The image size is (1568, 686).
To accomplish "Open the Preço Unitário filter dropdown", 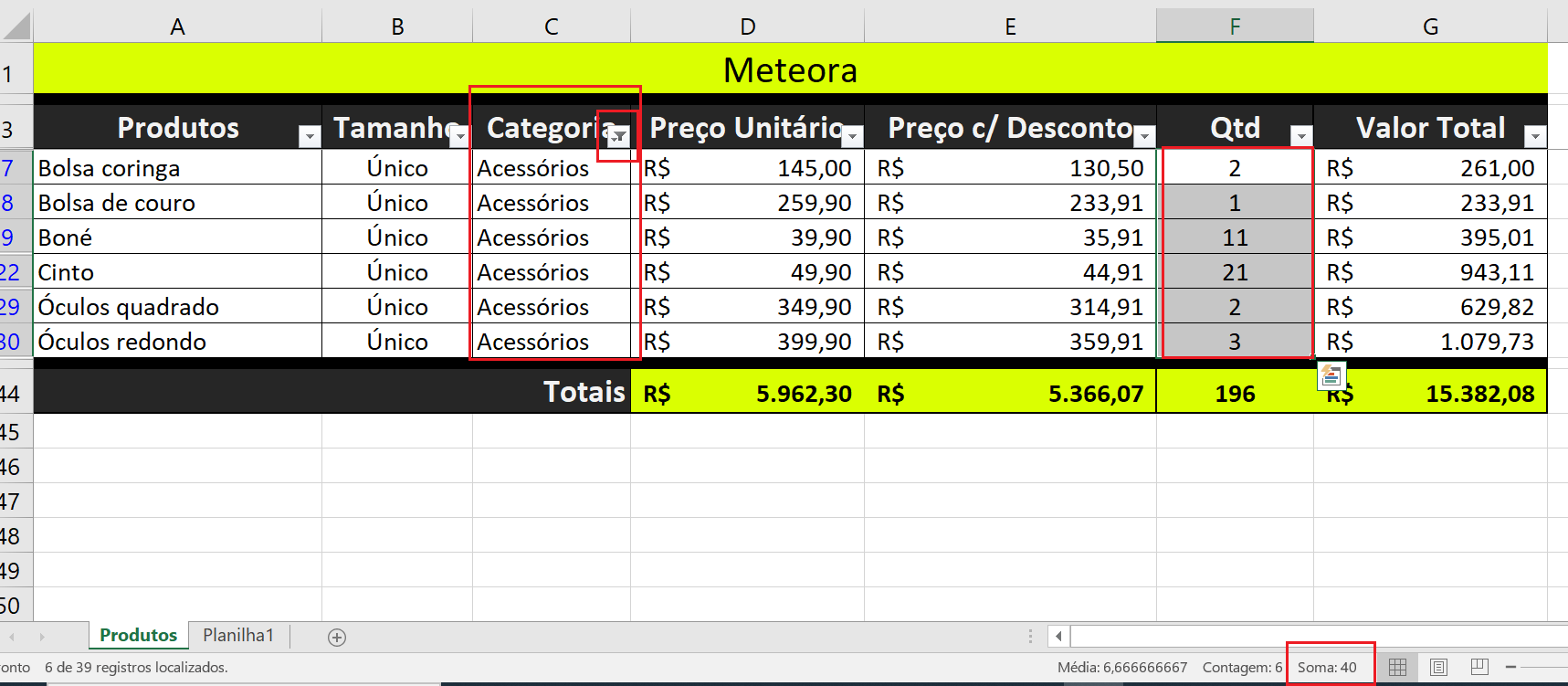I will tap(852, 137).
